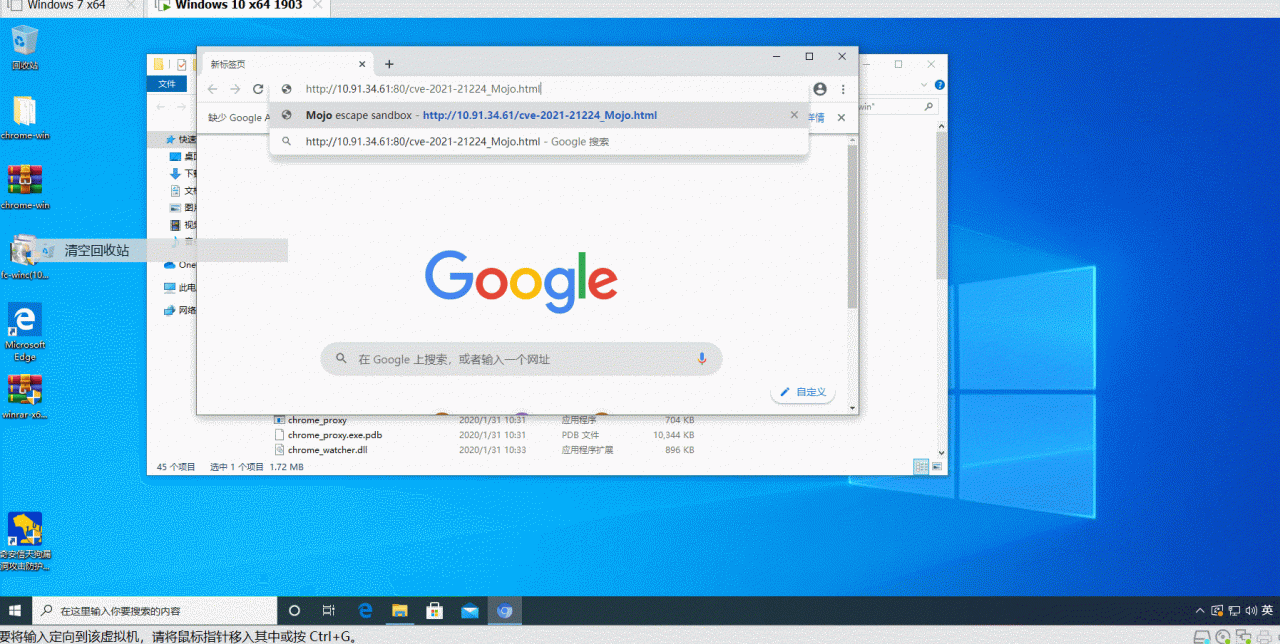Screen dimensions: 1280x644
Task: Click the Chrome reload page icon
Action: [258, 89]
